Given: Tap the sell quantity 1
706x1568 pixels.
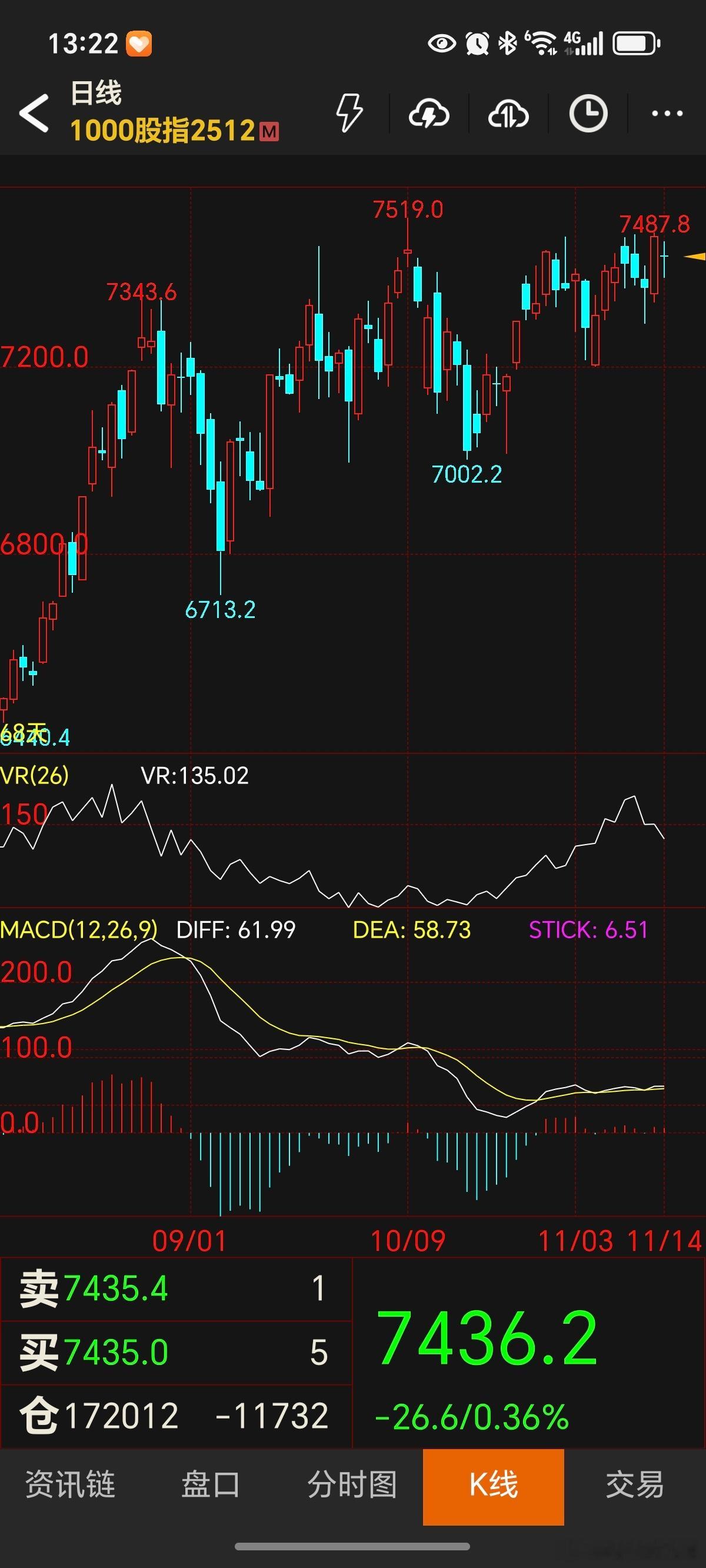Looking at the screenshot, I should [x=318, y=1288].
